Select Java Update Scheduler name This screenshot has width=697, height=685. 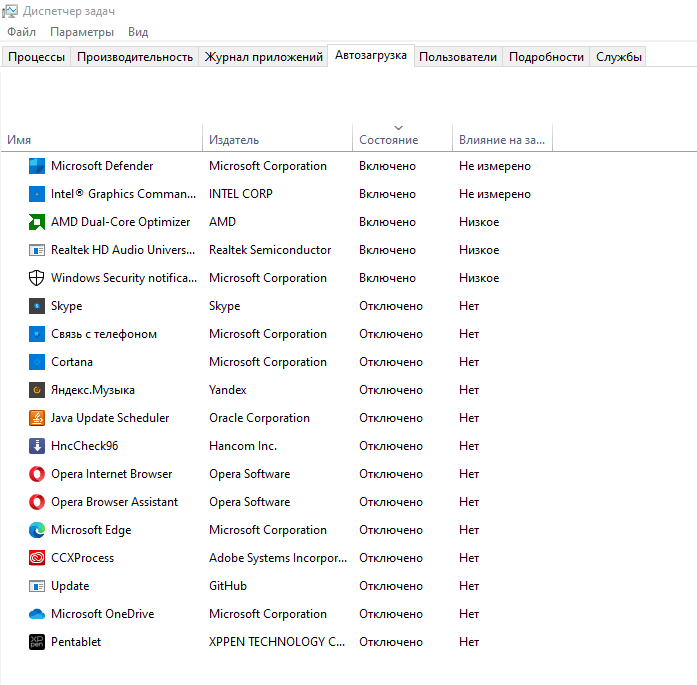110,418
